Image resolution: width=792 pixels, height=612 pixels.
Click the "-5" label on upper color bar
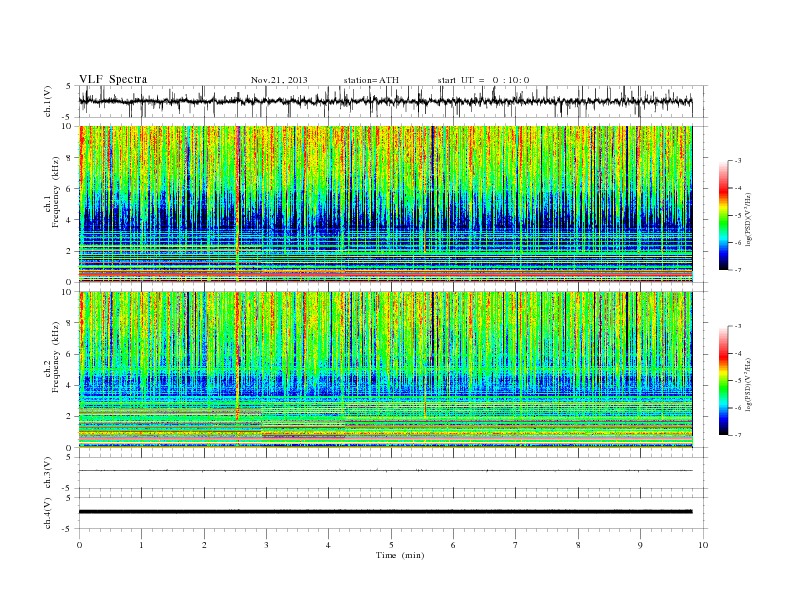(737, 215)
